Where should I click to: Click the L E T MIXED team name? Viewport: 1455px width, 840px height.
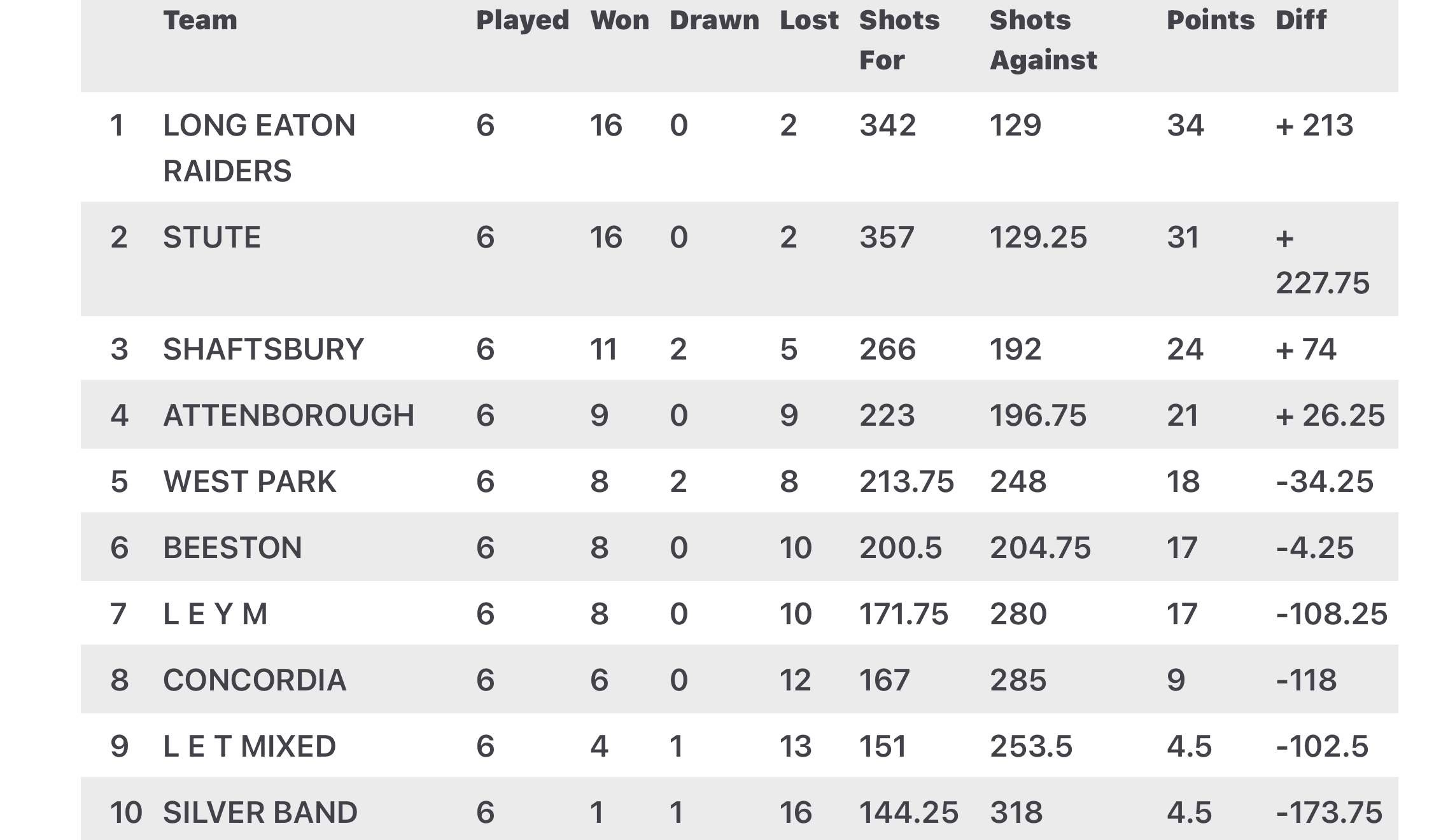(249, 746)
